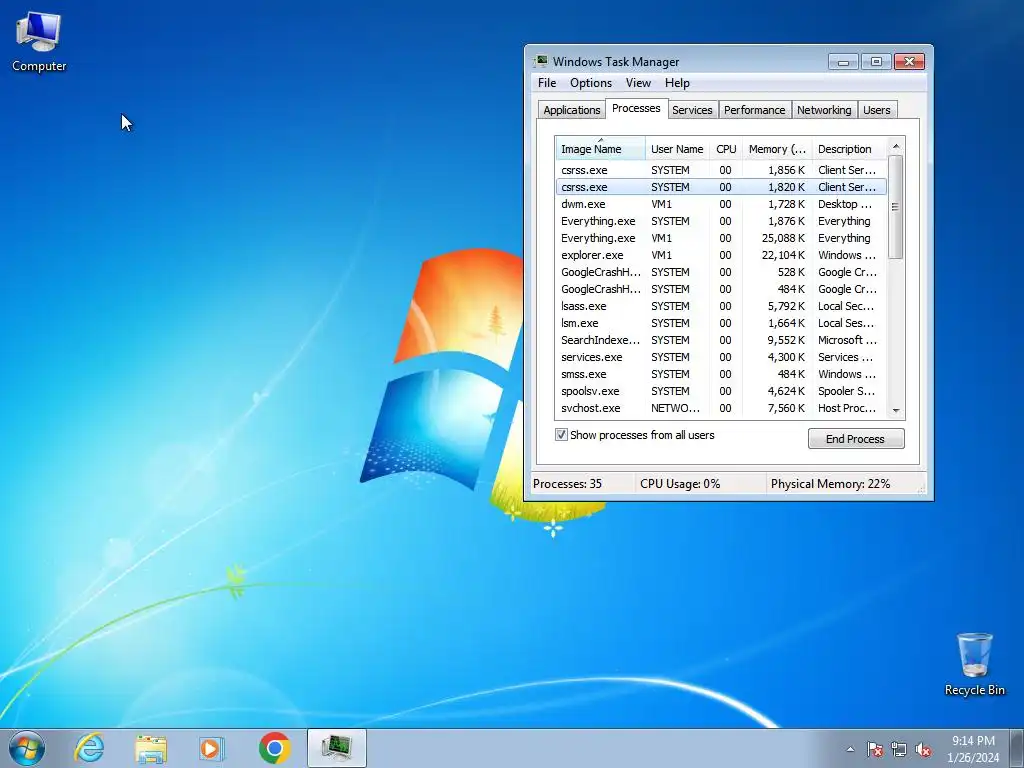Select GoogleCrashH... row using 528 K
Image resolution: width=1024 pixels, height=768 pixels.
[721, 272]
